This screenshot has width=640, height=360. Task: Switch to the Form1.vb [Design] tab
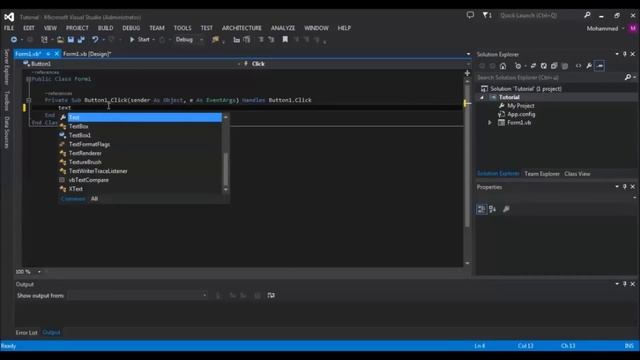click(x=87, y=54)
